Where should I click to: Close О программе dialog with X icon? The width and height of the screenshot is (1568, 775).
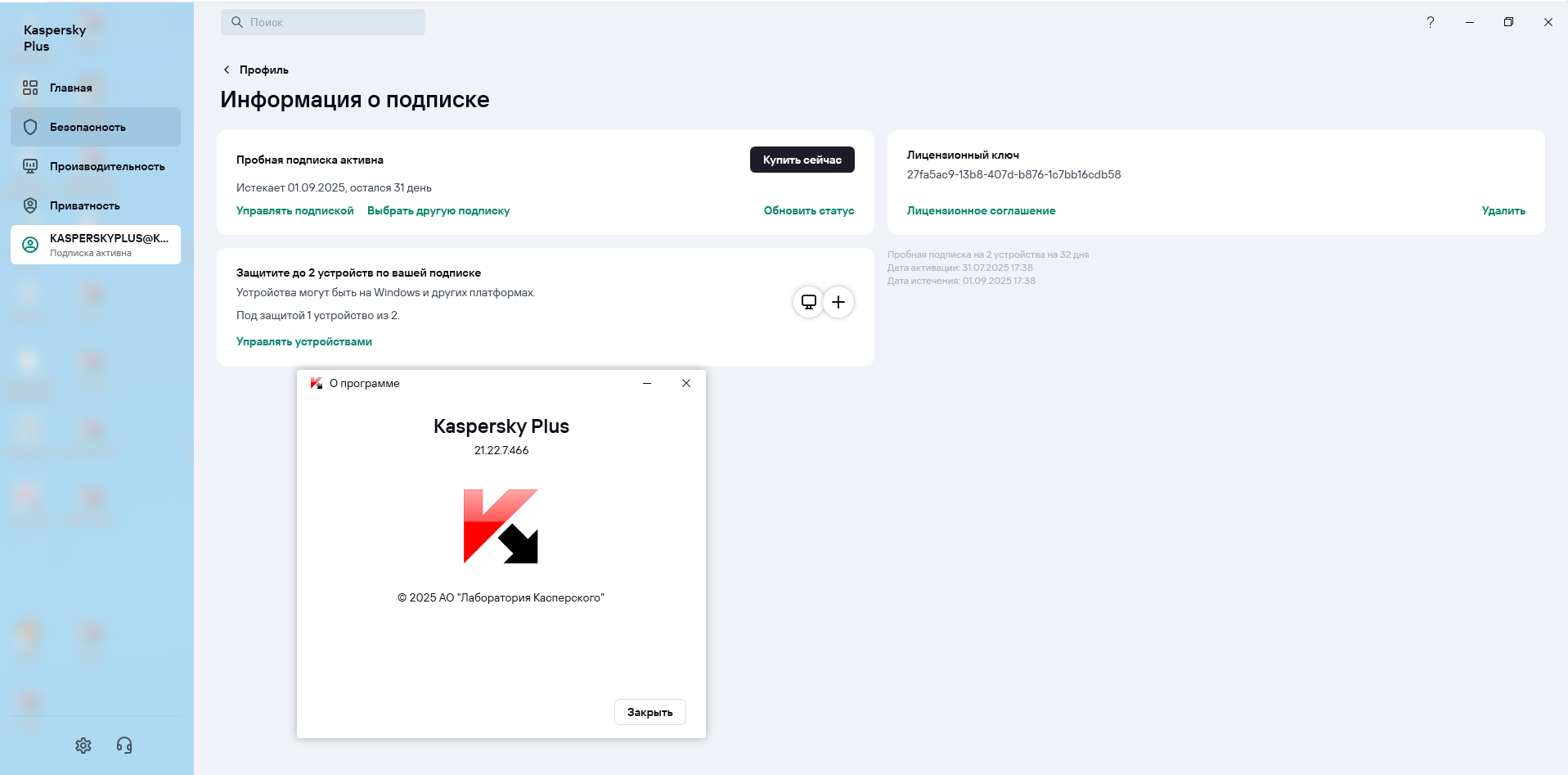tap(686, 383)
